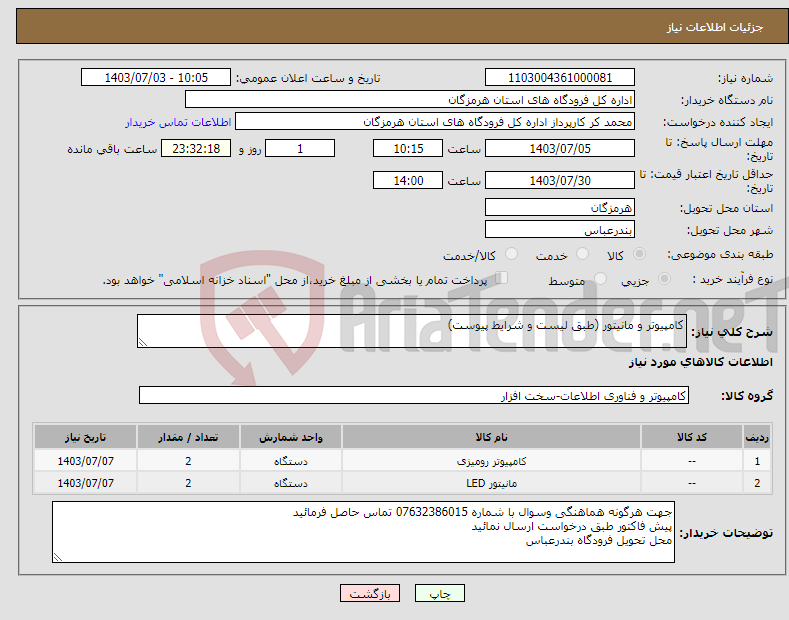Click the buyer organization name field
789x620 pixels.
410,100
